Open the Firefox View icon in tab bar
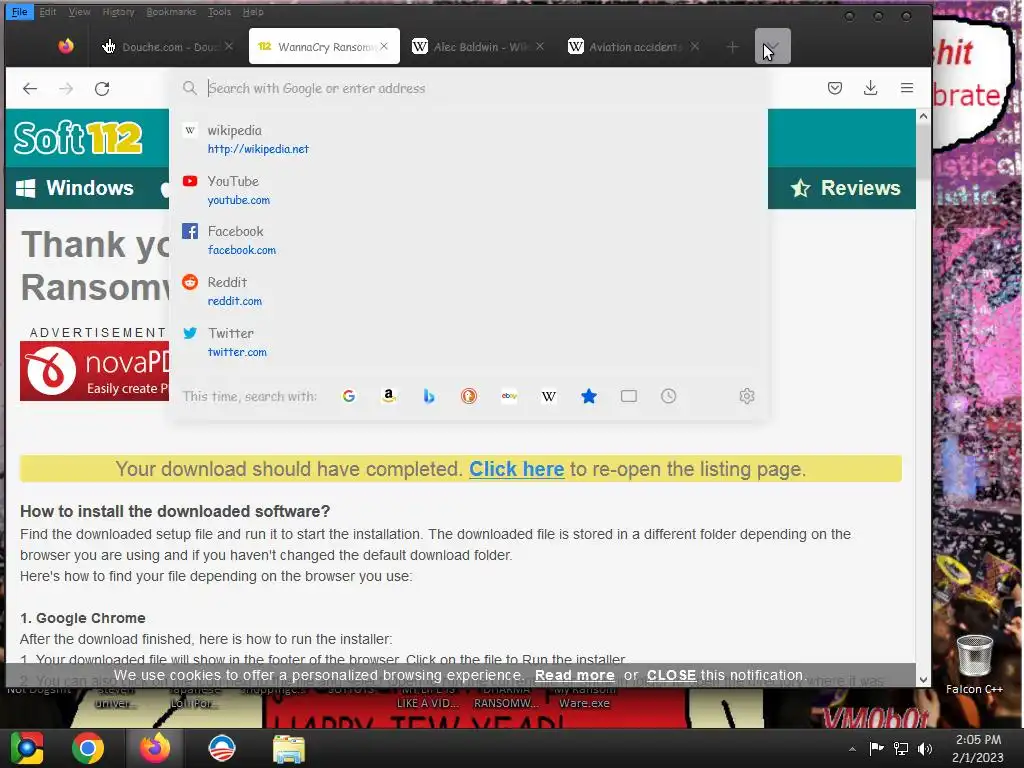 click(65, 46)
